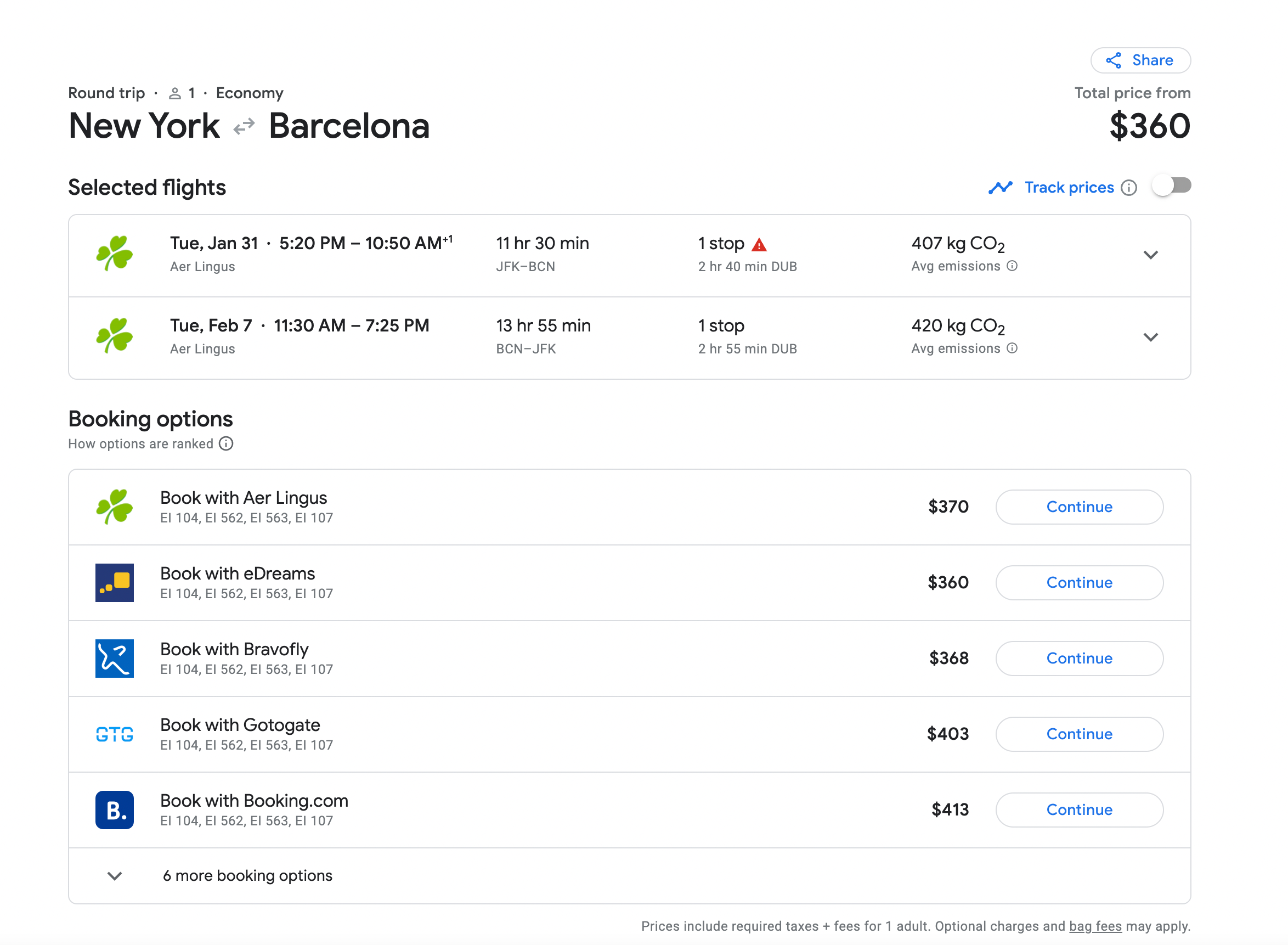
Task: Continue with Booking.com at $413
Action: pyautogui.click(x=1079, y=809)
